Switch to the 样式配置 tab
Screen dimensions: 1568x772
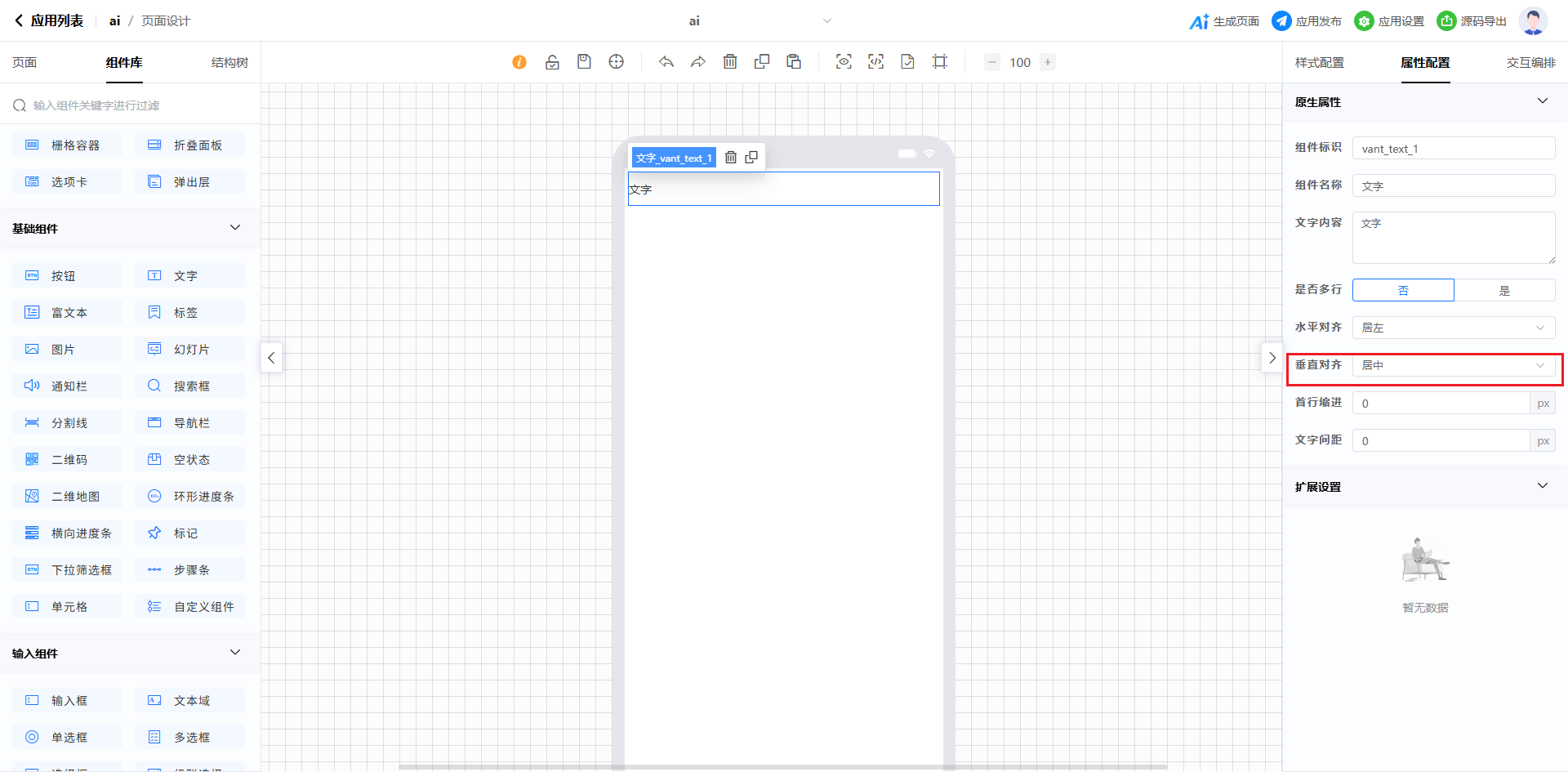tap(1319, 63)
